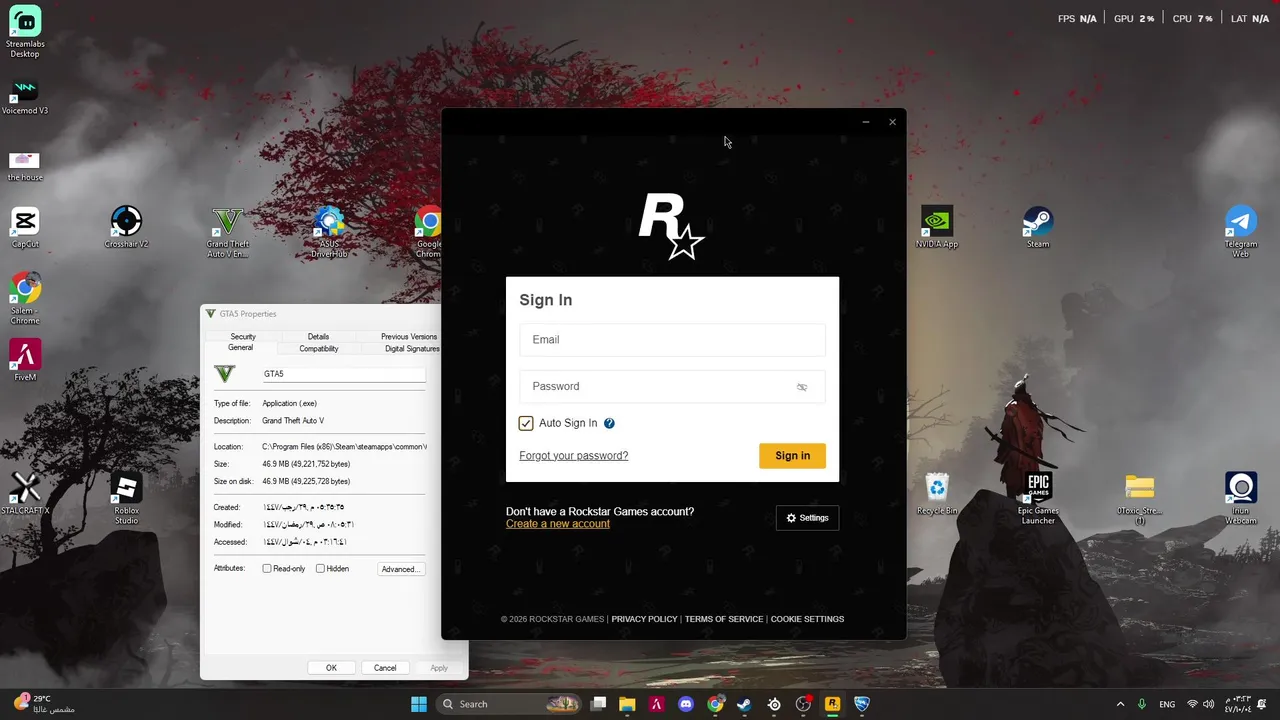The width and height of the screenshot is (1280, 720).
Task: Open Iriun Webcam desktop shortcut
Action: pos(1241,500)
